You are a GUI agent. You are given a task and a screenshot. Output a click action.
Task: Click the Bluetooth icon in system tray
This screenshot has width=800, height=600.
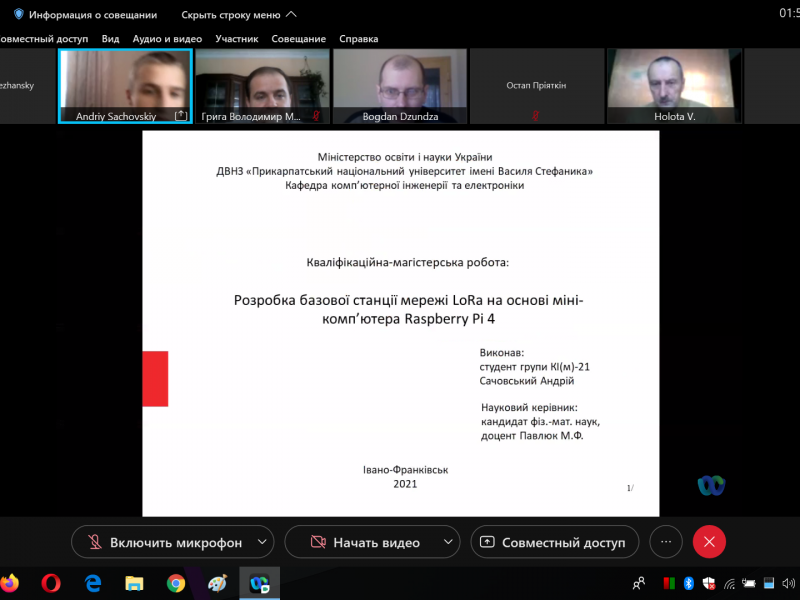pos(688,583)
